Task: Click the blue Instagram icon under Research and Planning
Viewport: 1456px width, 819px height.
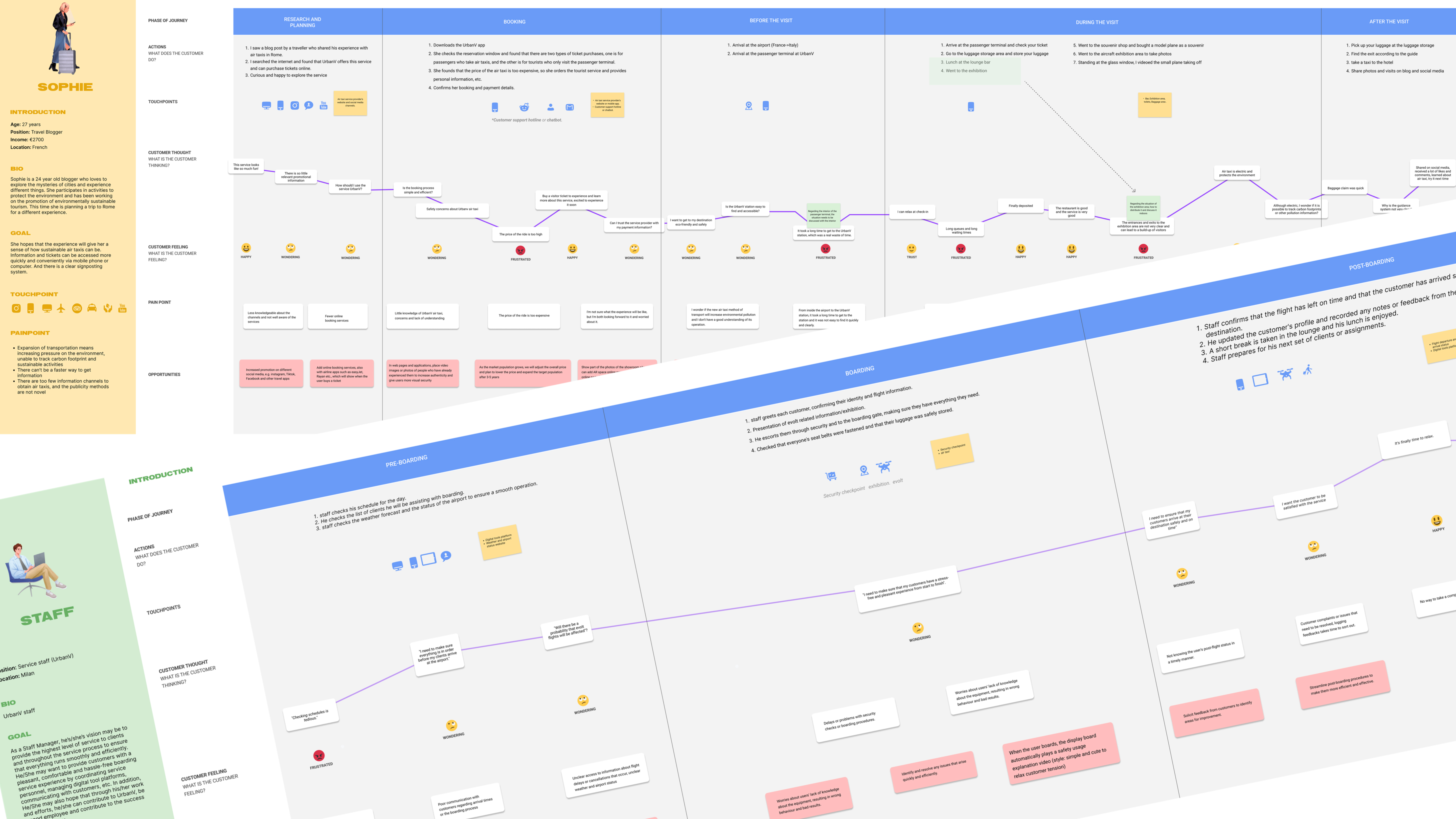Action: coord(294,106)
